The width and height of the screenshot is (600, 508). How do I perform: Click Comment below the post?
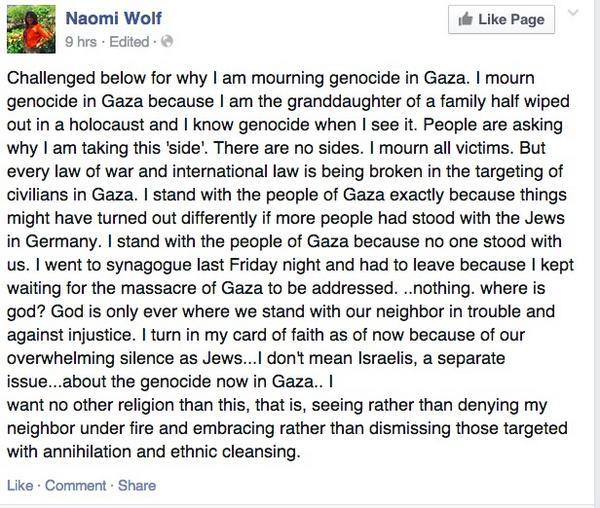click(75, 486)
